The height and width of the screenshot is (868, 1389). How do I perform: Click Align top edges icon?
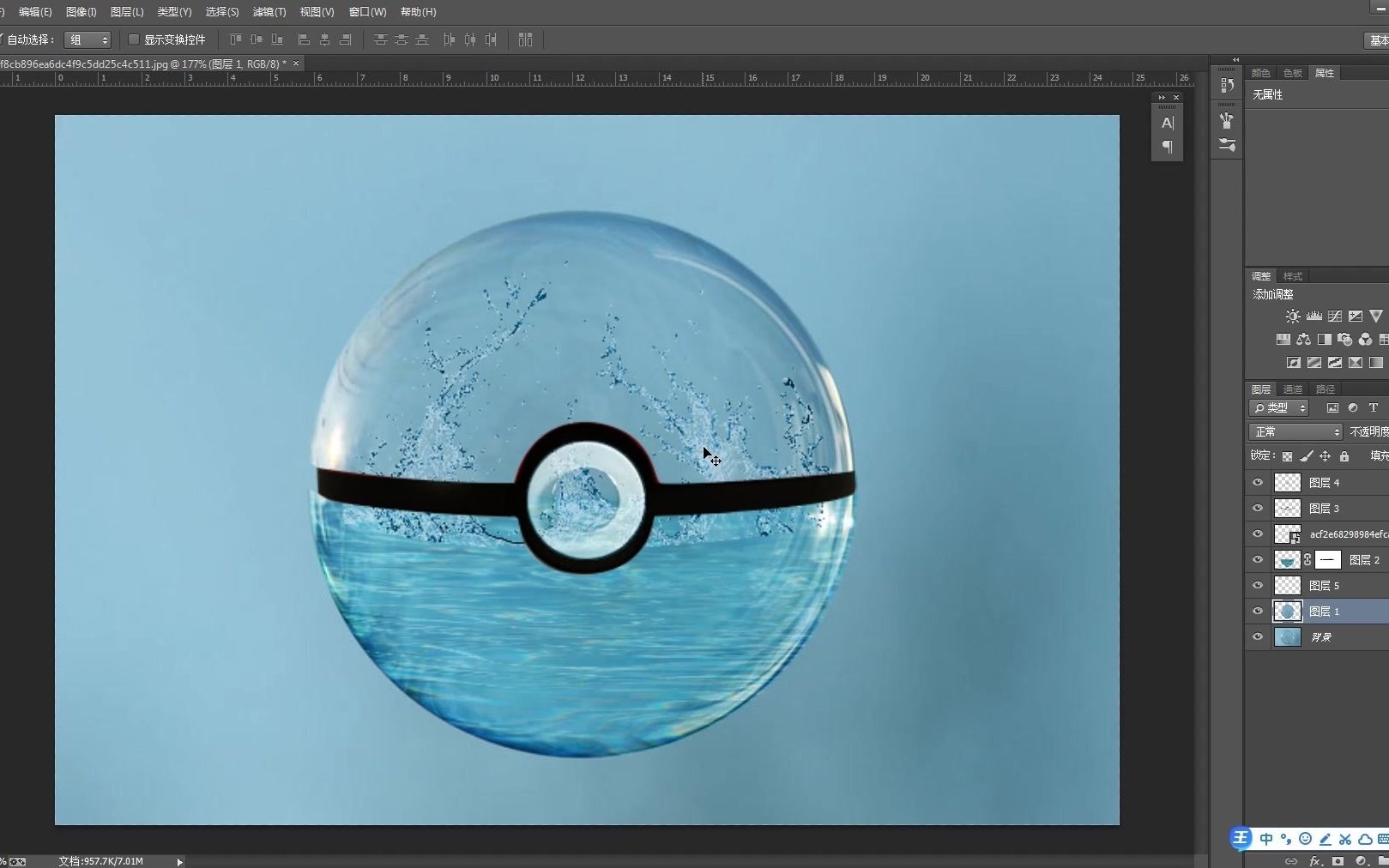click(x=236, y=39)
